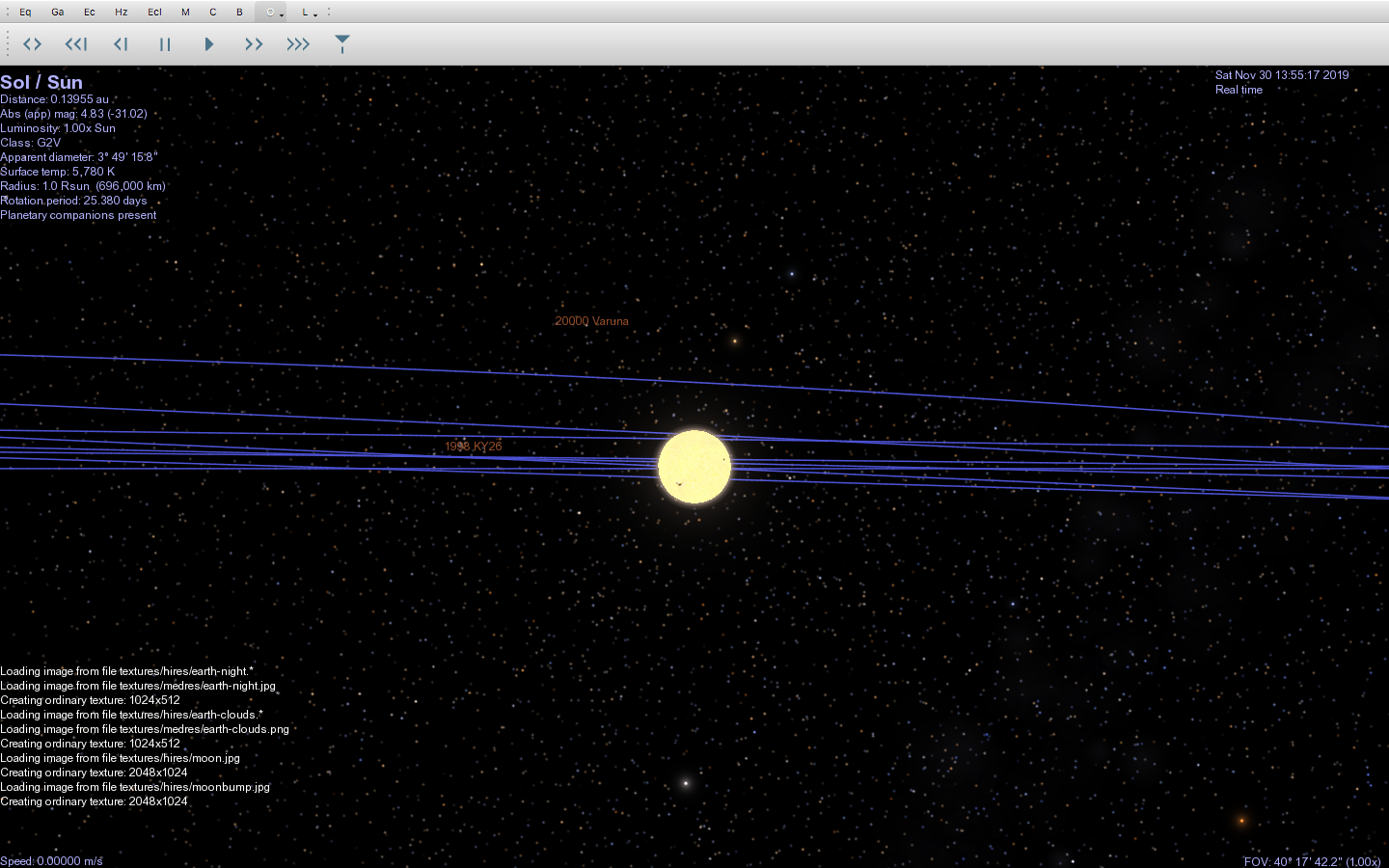This screenshot has height=868, width=1389.
Task: Toggle the Hz horizon grid button
Action: pos(121,12)
